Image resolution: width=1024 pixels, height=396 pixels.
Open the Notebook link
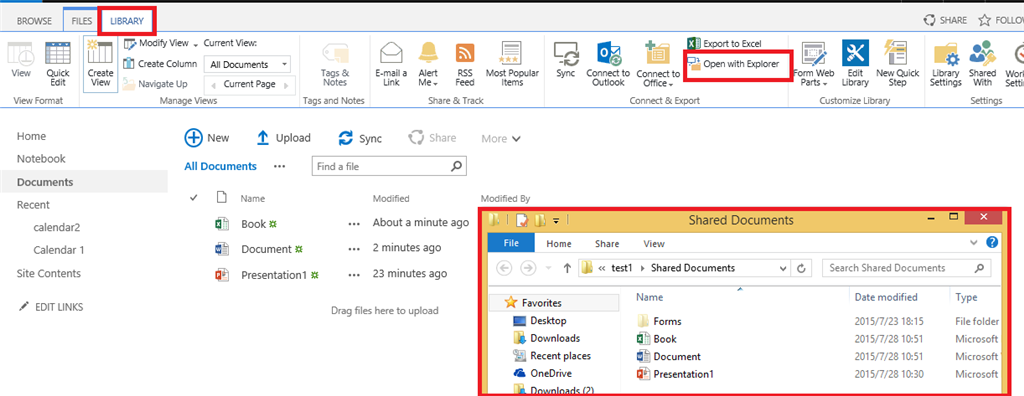tap(41, 159)
